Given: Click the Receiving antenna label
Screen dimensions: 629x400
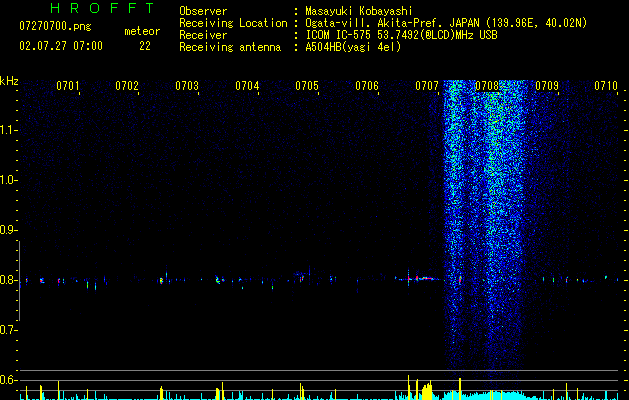Looking at the screenshot, I should tap(230, 47).
